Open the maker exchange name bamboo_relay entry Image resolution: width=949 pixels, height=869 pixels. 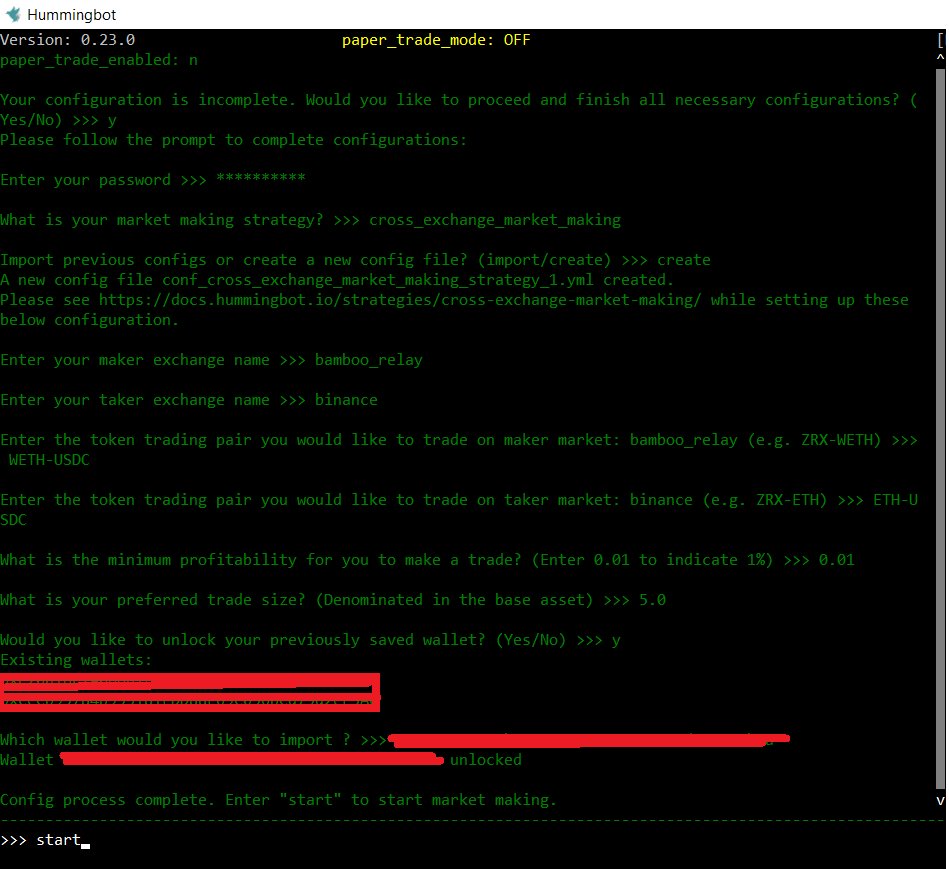(x=368, y=359)
